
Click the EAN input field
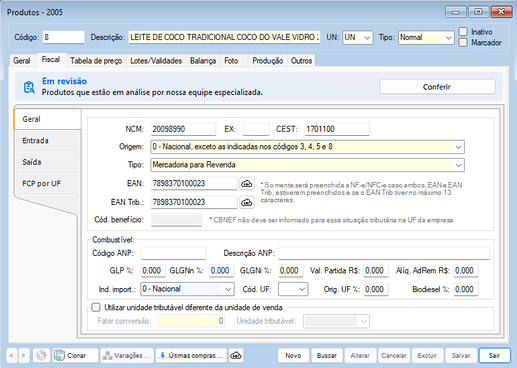pos(194,183)
